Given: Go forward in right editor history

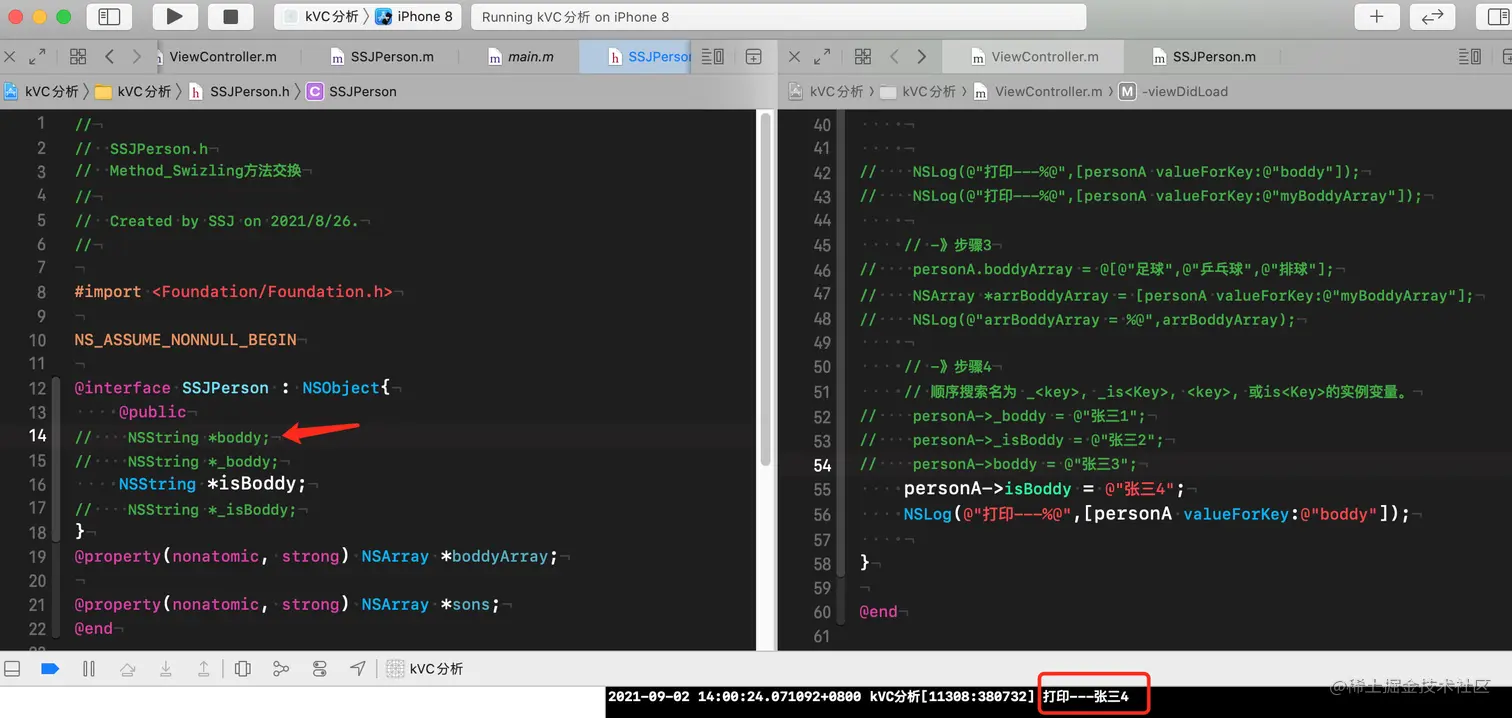Looking at the screenshot, I should click(x=922, y=57).
